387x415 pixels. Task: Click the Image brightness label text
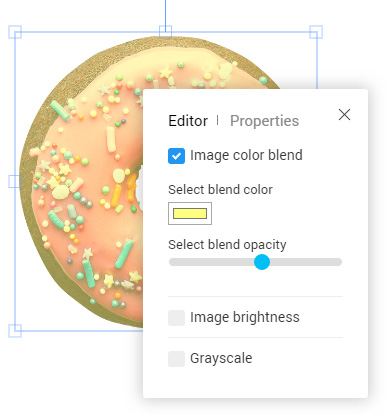[x=245, y=317]
